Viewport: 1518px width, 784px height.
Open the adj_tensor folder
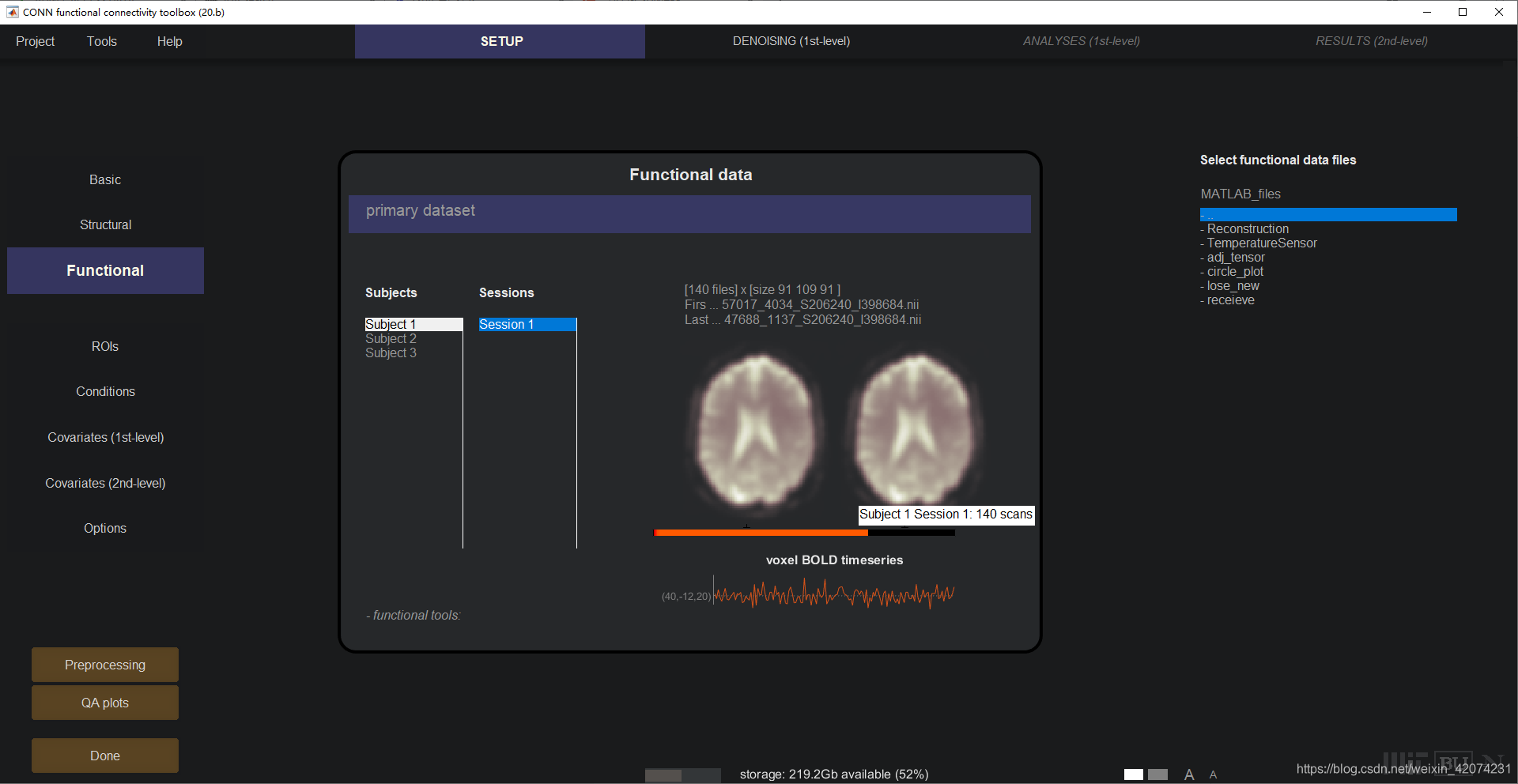pyautogui.click(x=1233, y=258)
